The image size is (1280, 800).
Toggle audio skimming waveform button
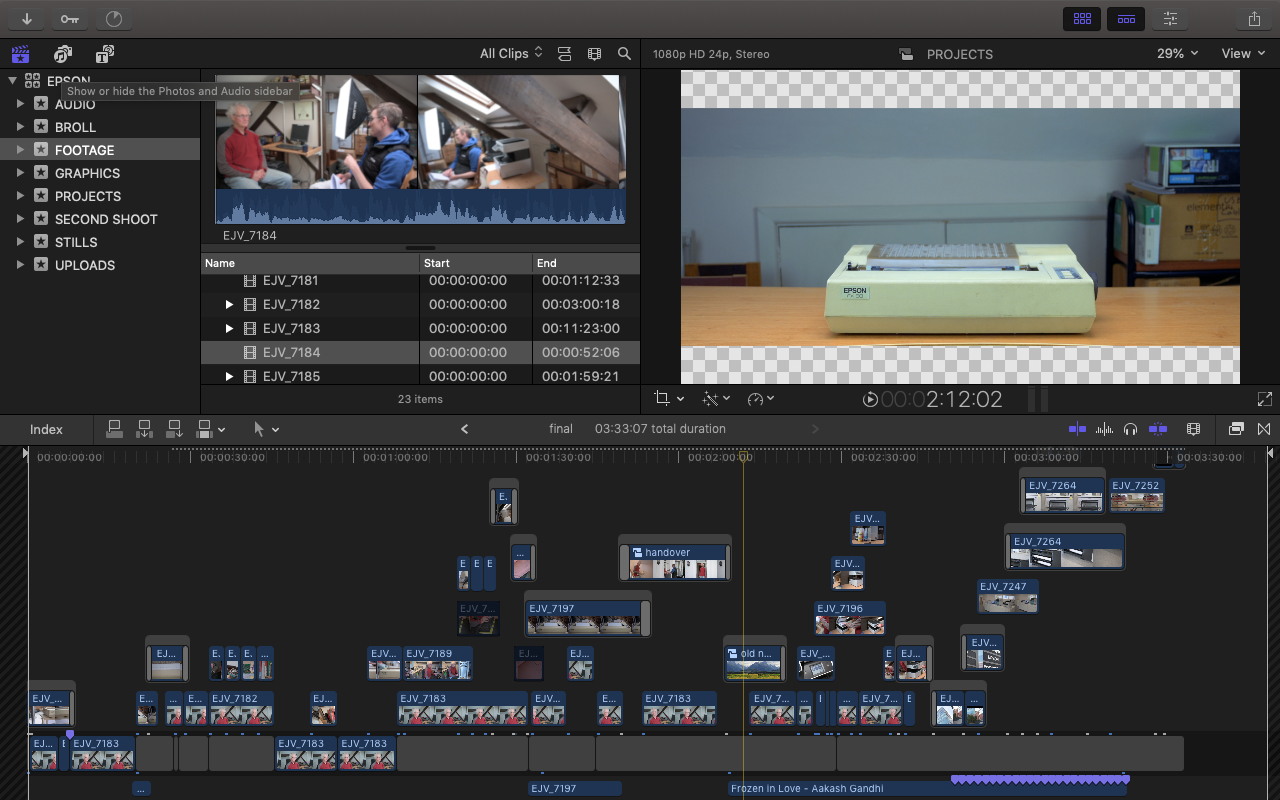tap(1104, 429)
